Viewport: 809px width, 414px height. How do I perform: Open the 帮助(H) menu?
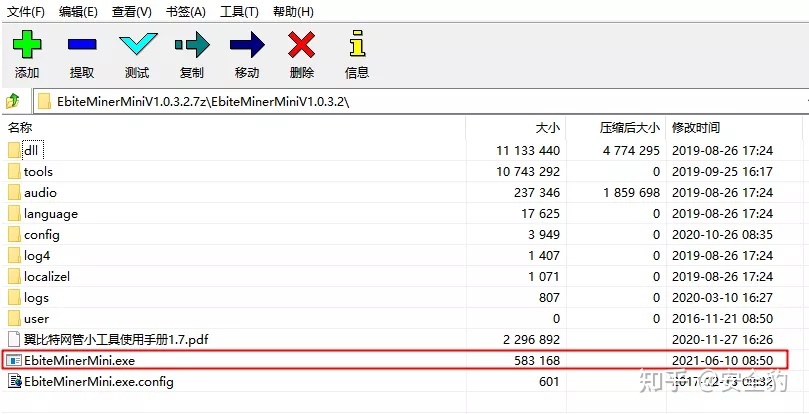pyautogui.click(x=294, y=12)
